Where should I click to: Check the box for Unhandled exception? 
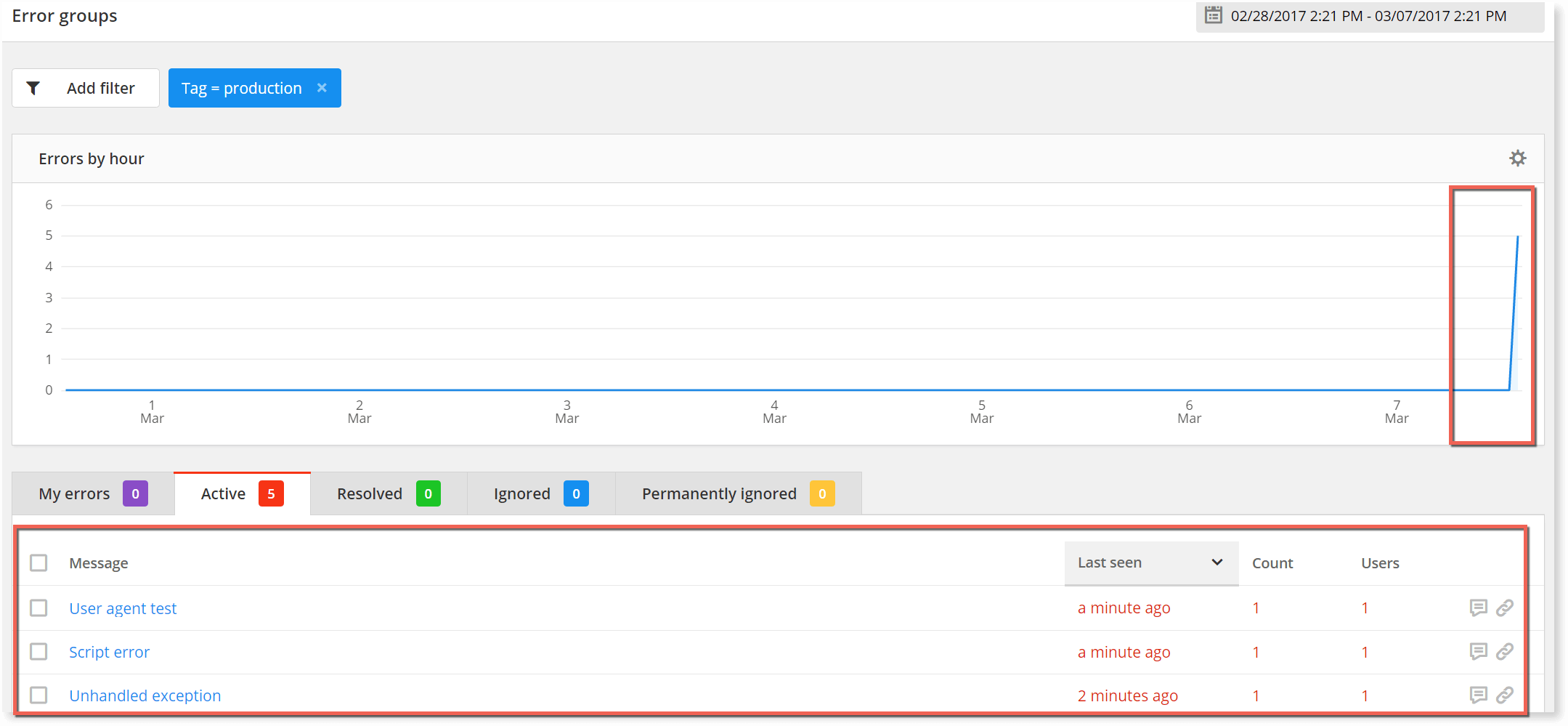click(x=38, y=695)
